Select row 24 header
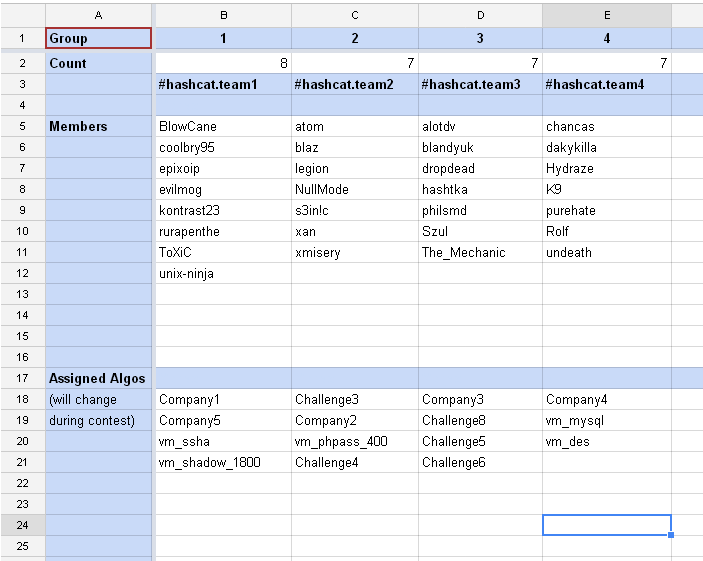This screenshot has width=703, height=561. point(22,525)
